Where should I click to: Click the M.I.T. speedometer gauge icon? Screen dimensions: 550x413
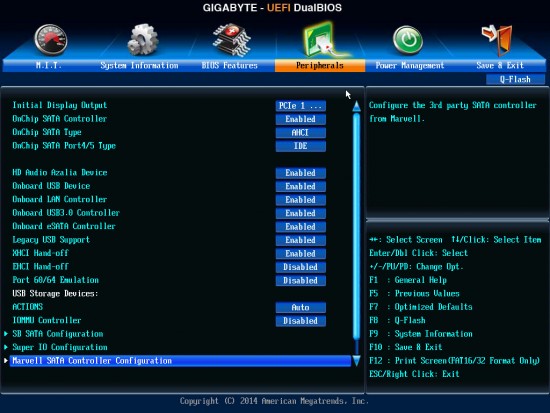[x=51, y=40]
